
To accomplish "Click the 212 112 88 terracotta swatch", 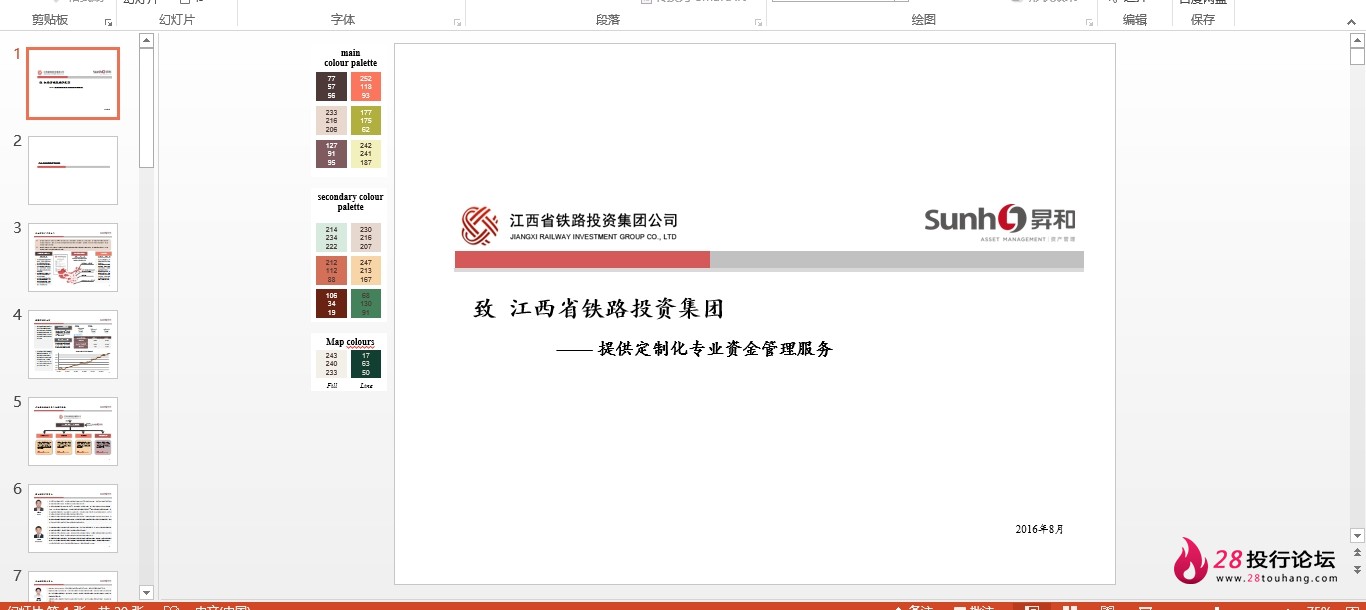I will [x=331, y=271].
